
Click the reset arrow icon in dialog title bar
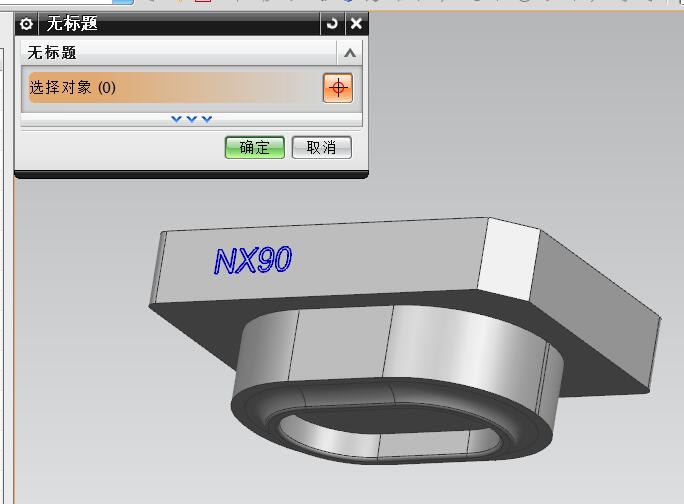click(332, 23)
